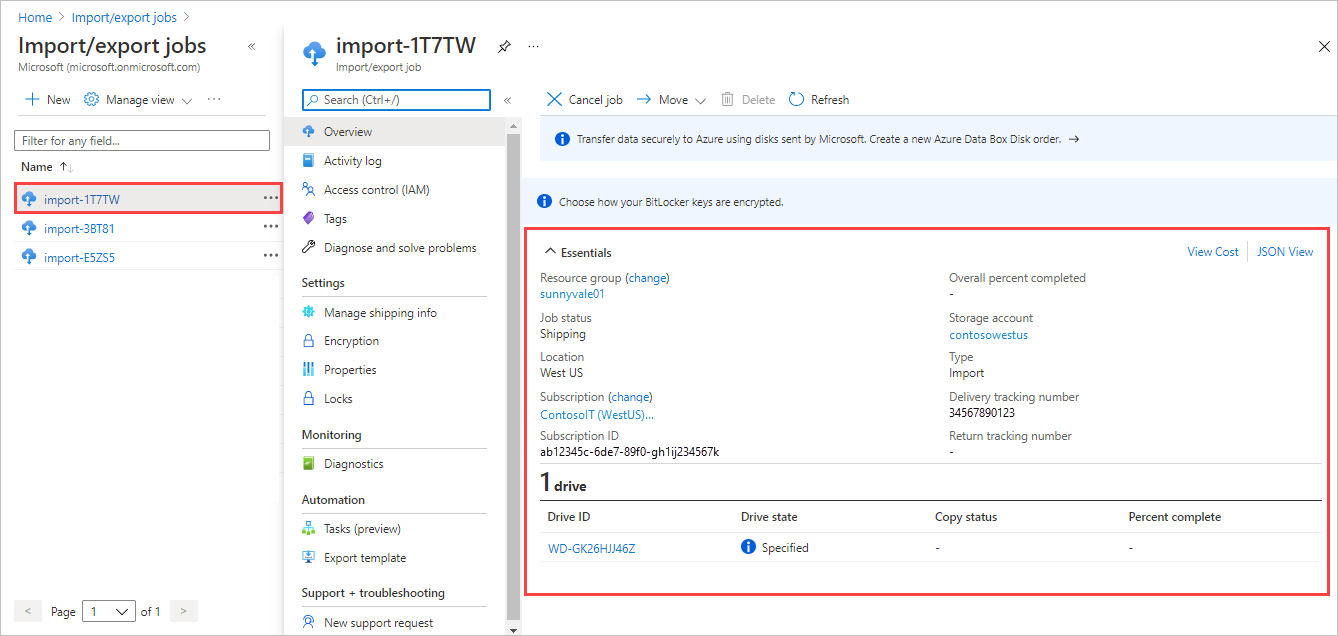Click the Search (Ctrl+/) box
The height and width of the screenshot is (636, 1338).
(x=396, y=100)
